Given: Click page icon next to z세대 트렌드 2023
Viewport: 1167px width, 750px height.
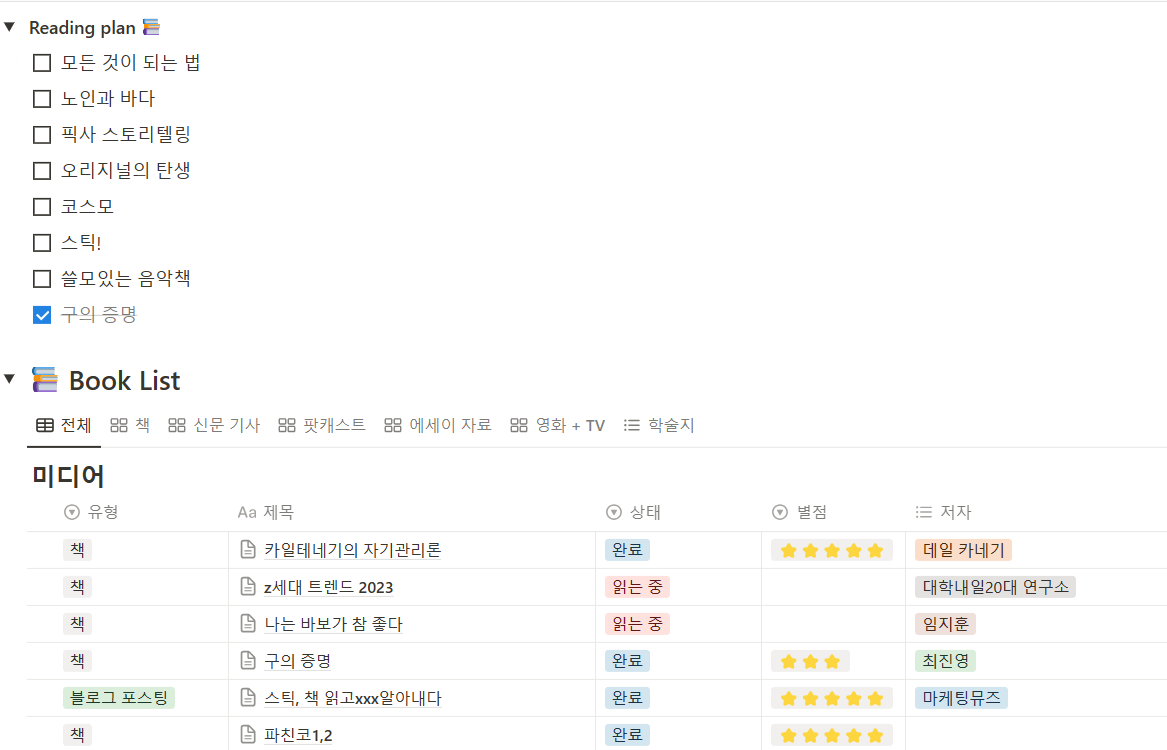Looking at the screenshot, I should point(249,587).
